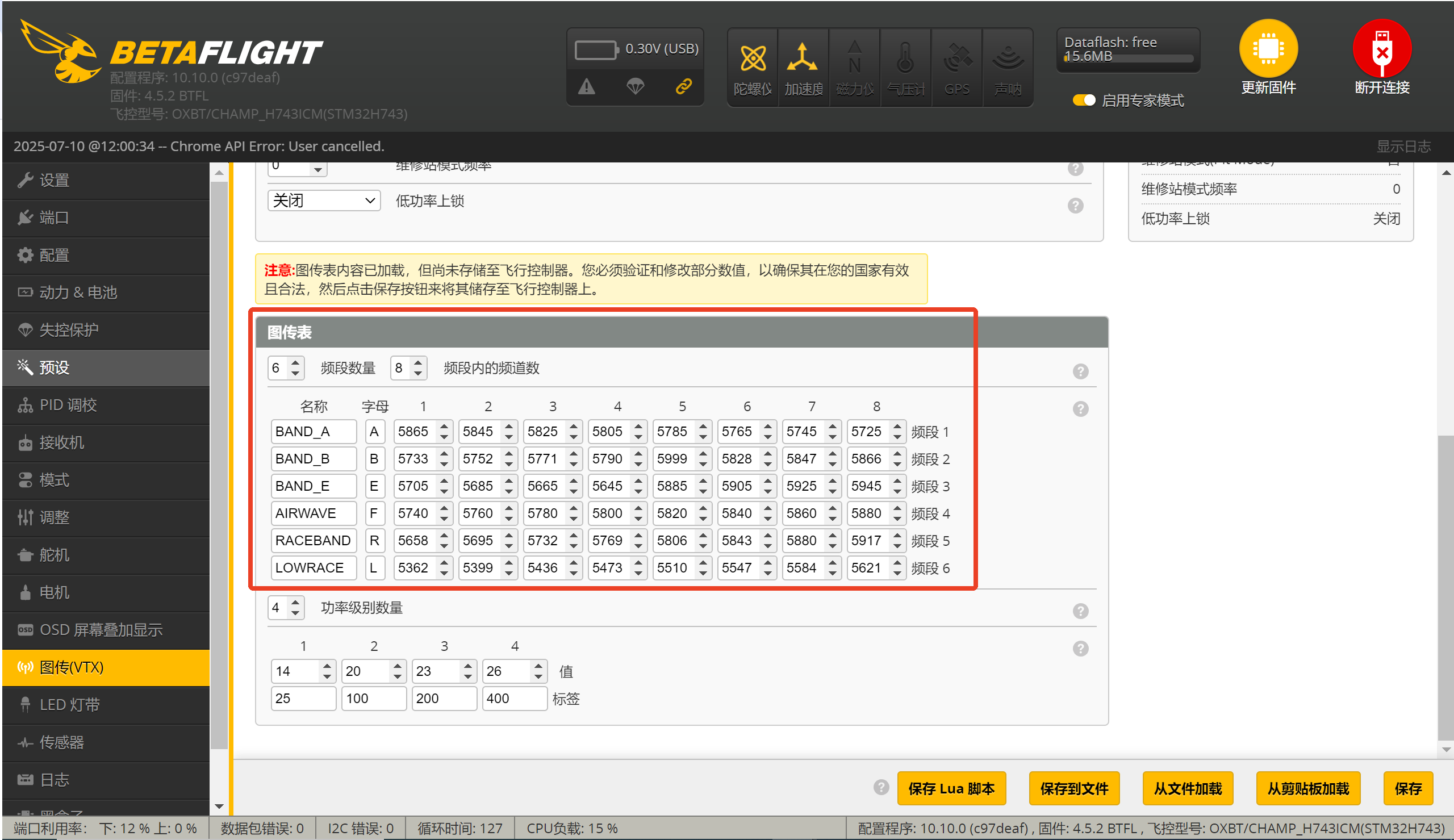Click the arming warning triangle icon
This screenshot has width=1454, height=840.
click(x=587, y=87)
